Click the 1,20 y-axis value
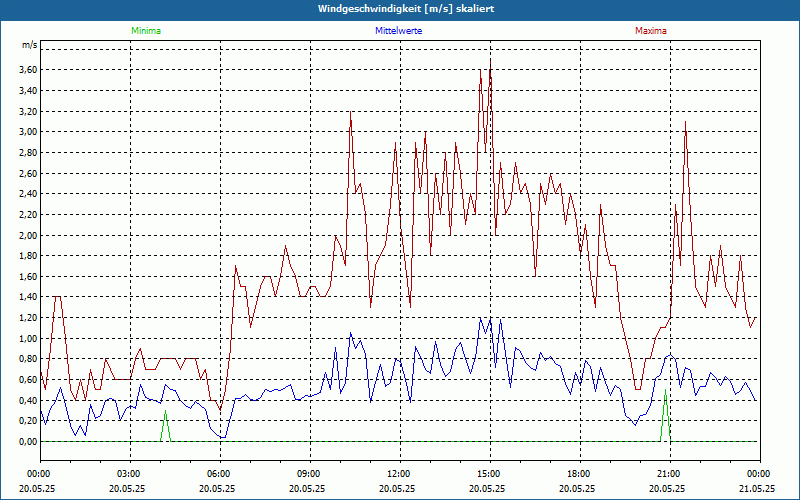The image size is (800, 500). coord(29,318)
